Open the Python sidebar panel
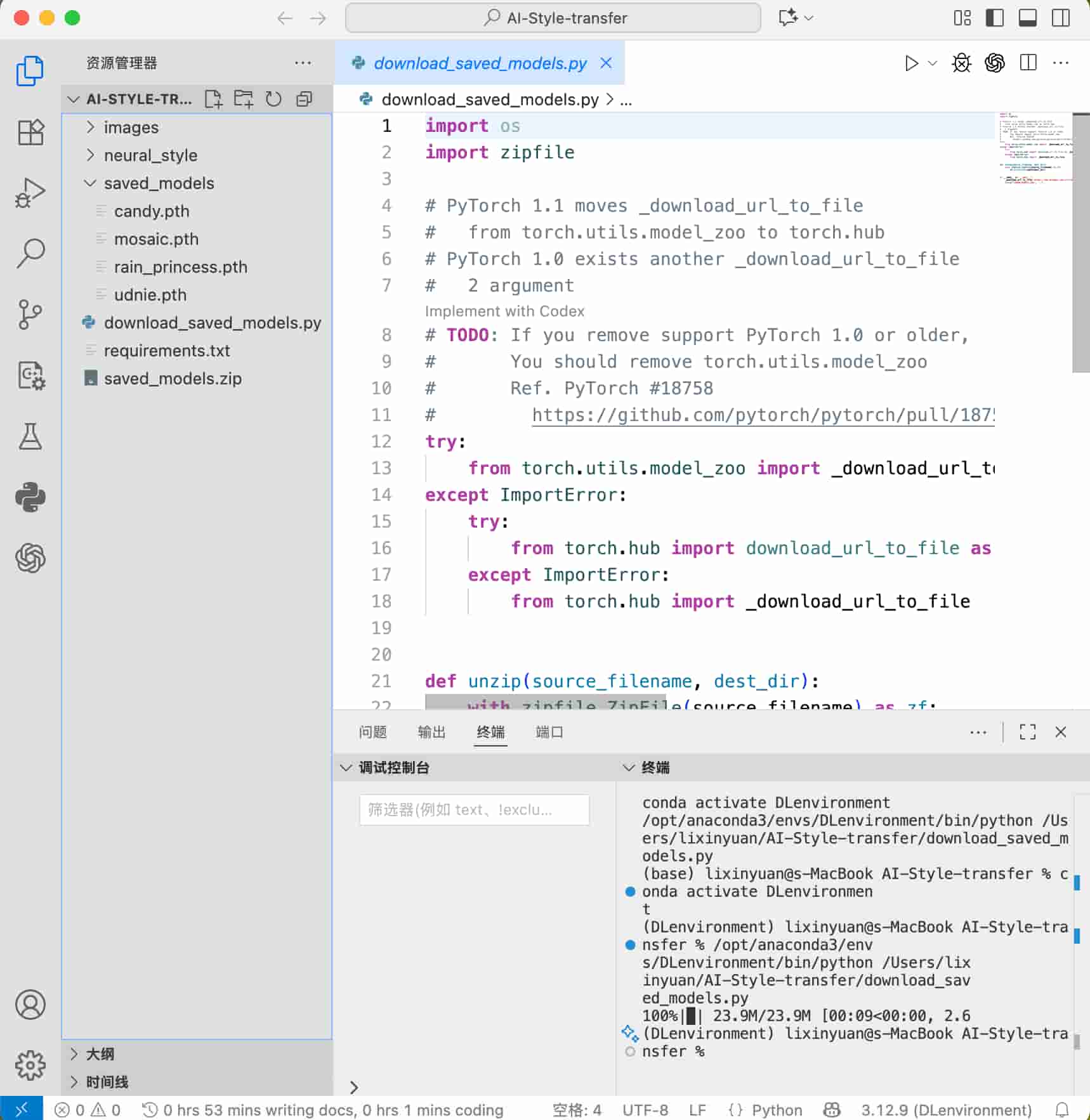 pos(30,497)
